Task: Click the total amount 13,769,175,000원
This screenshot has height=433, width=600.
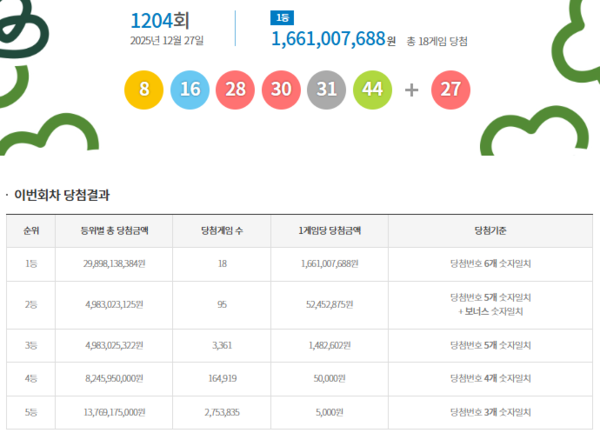Action: 114,413
